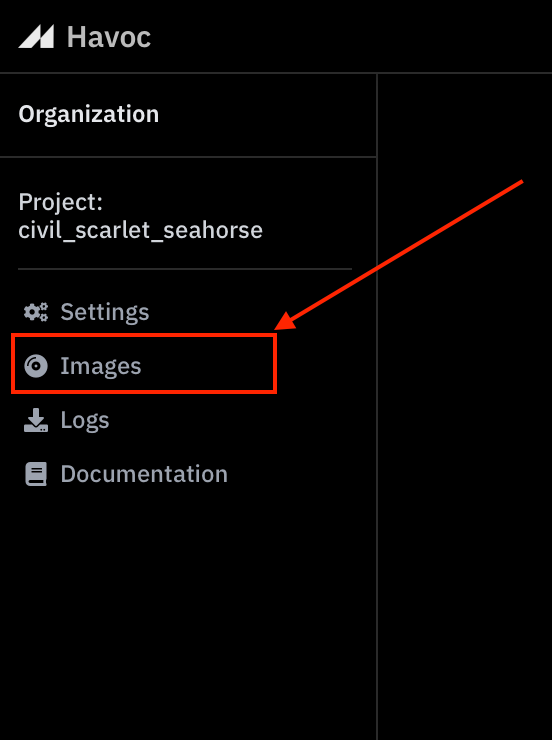Go to the Documentation page
The height and width of the screenshot is (740, 552).
(144, 474)
